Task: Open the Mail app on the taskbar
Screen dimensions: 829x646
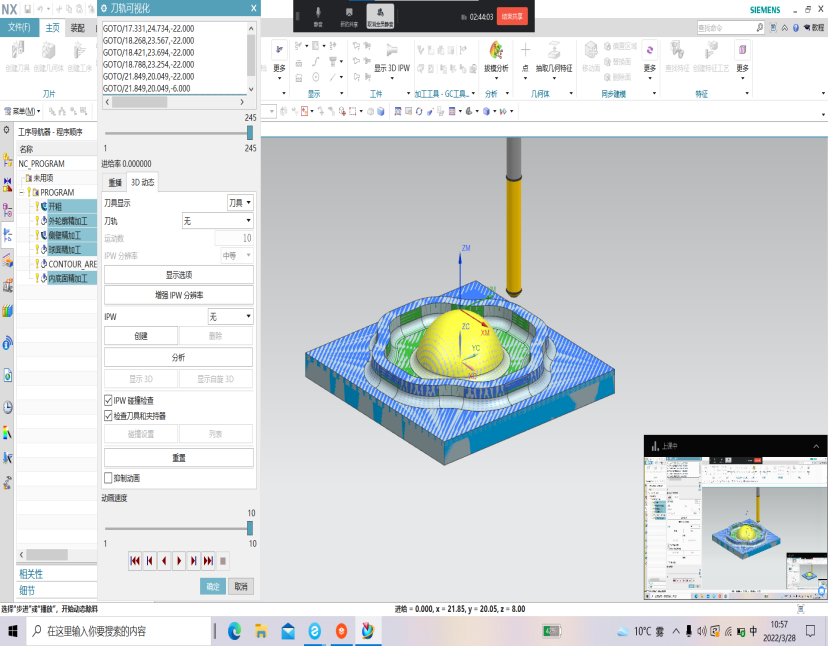Action: [288, 631]
